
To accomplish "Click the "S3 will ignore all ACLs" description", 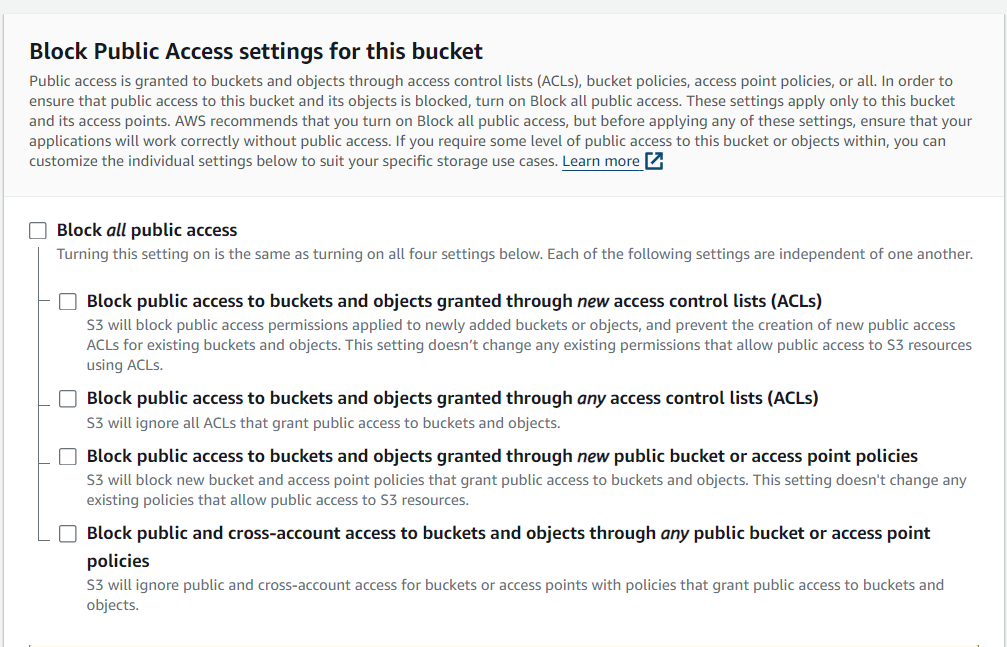I will [x=323, y=423].
